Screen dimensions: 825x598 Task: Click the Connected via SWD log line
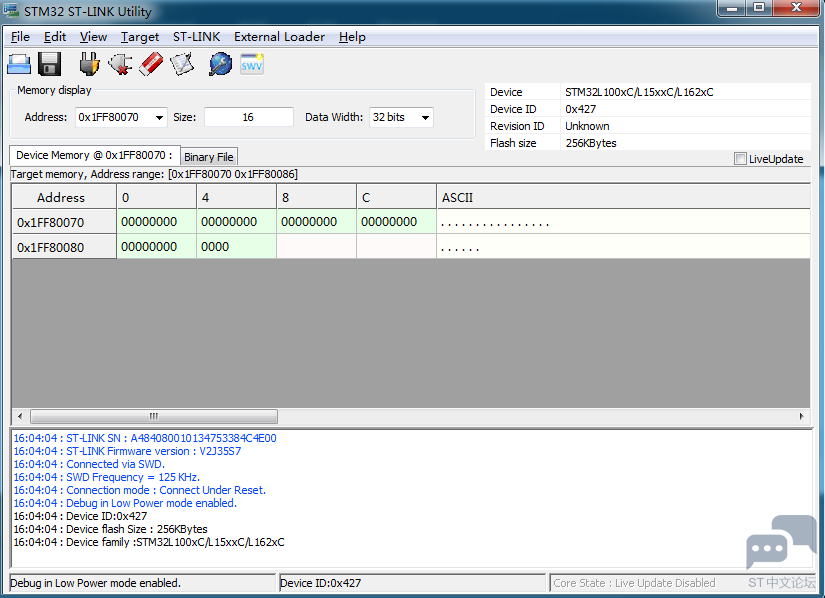(x=89, y=464)
